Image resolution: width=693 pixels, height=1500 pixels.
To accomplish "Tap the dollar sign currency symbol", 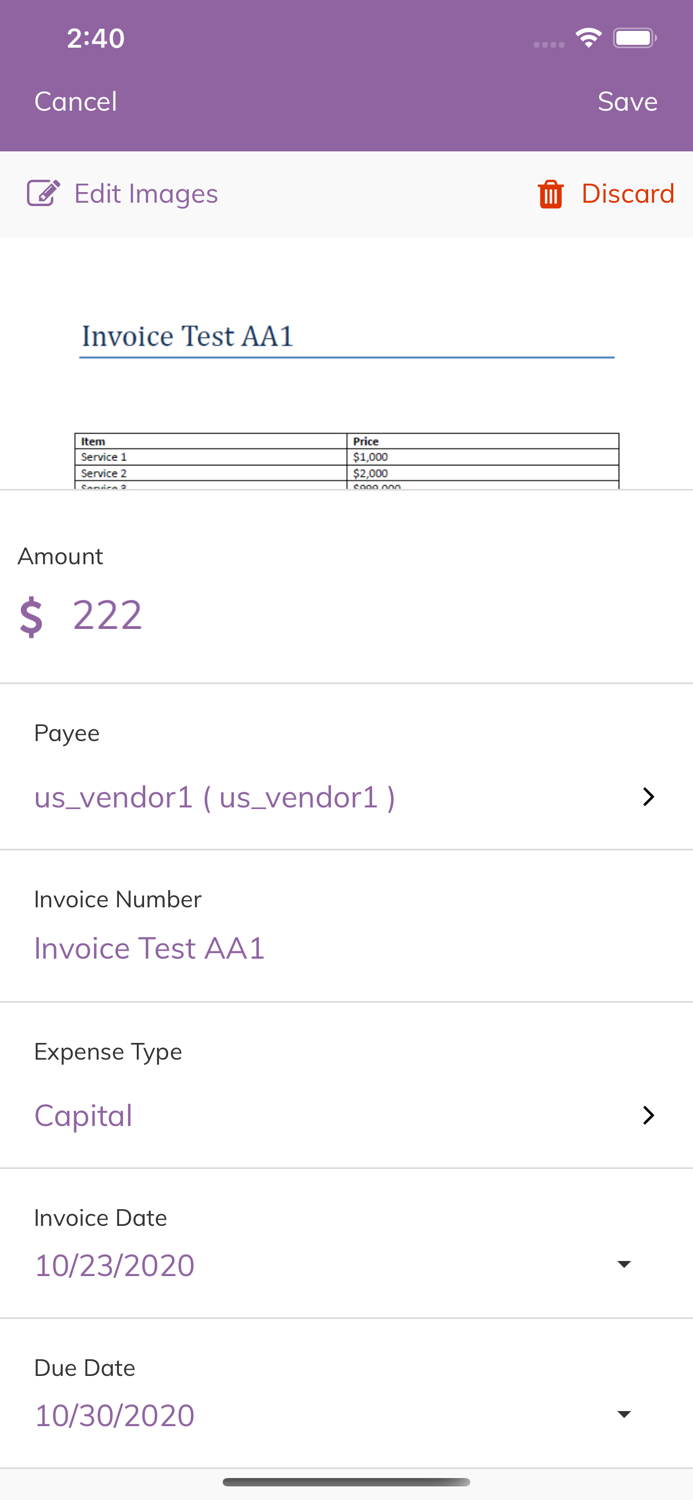I will [x=30, y=617].
